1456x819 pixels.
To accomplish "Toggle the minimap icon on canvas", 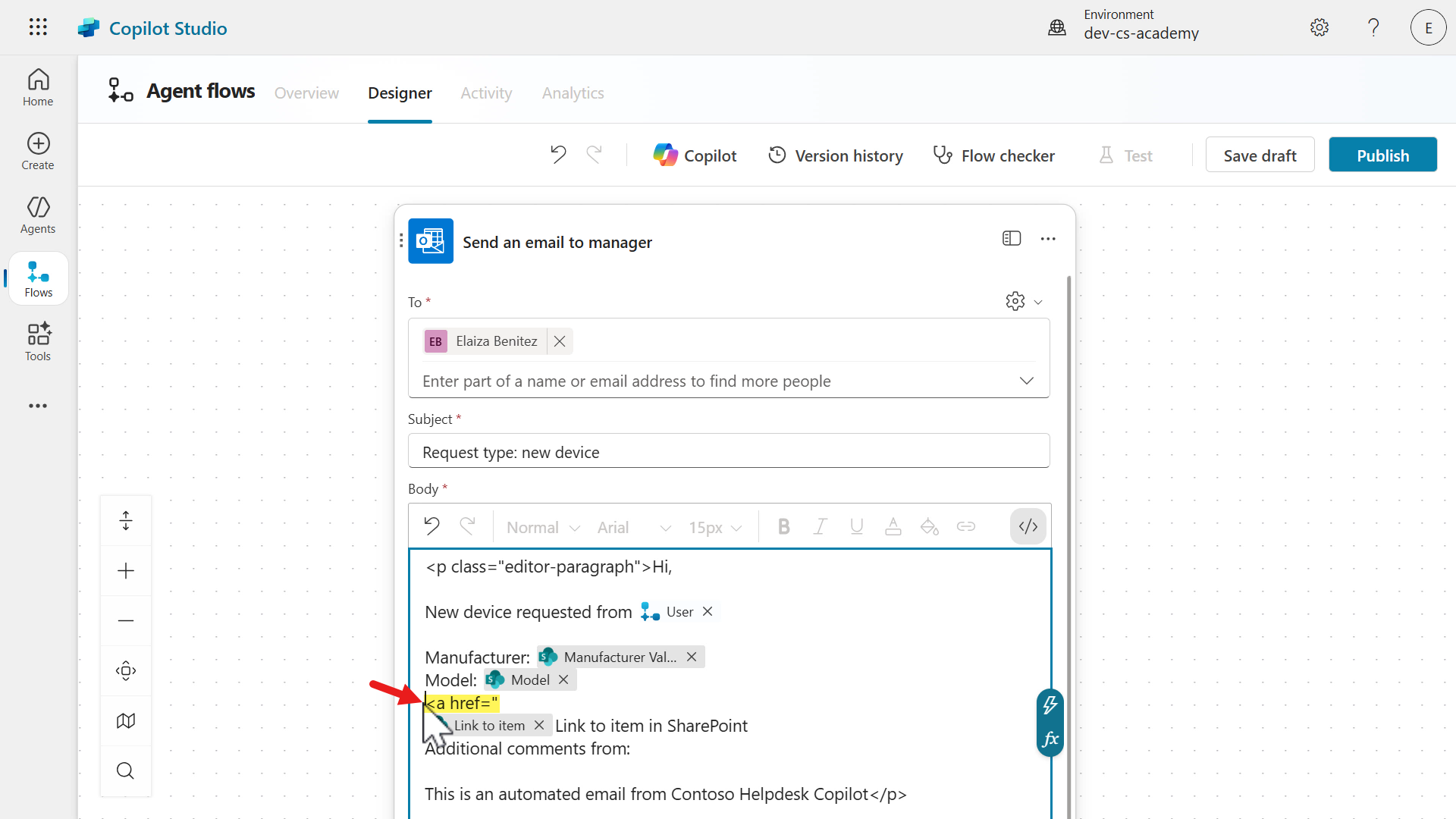I will coord(126,720).
